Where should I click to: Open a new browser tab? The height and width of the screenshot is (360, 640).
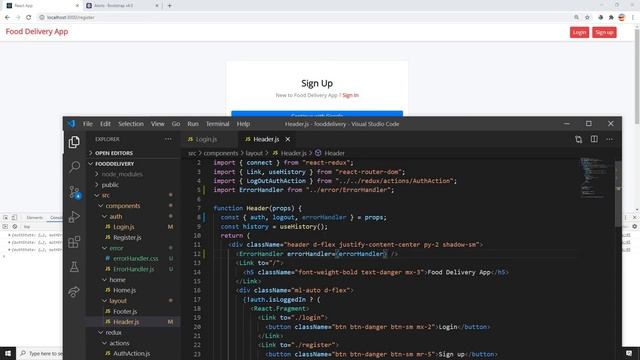[x=169, y=6]
